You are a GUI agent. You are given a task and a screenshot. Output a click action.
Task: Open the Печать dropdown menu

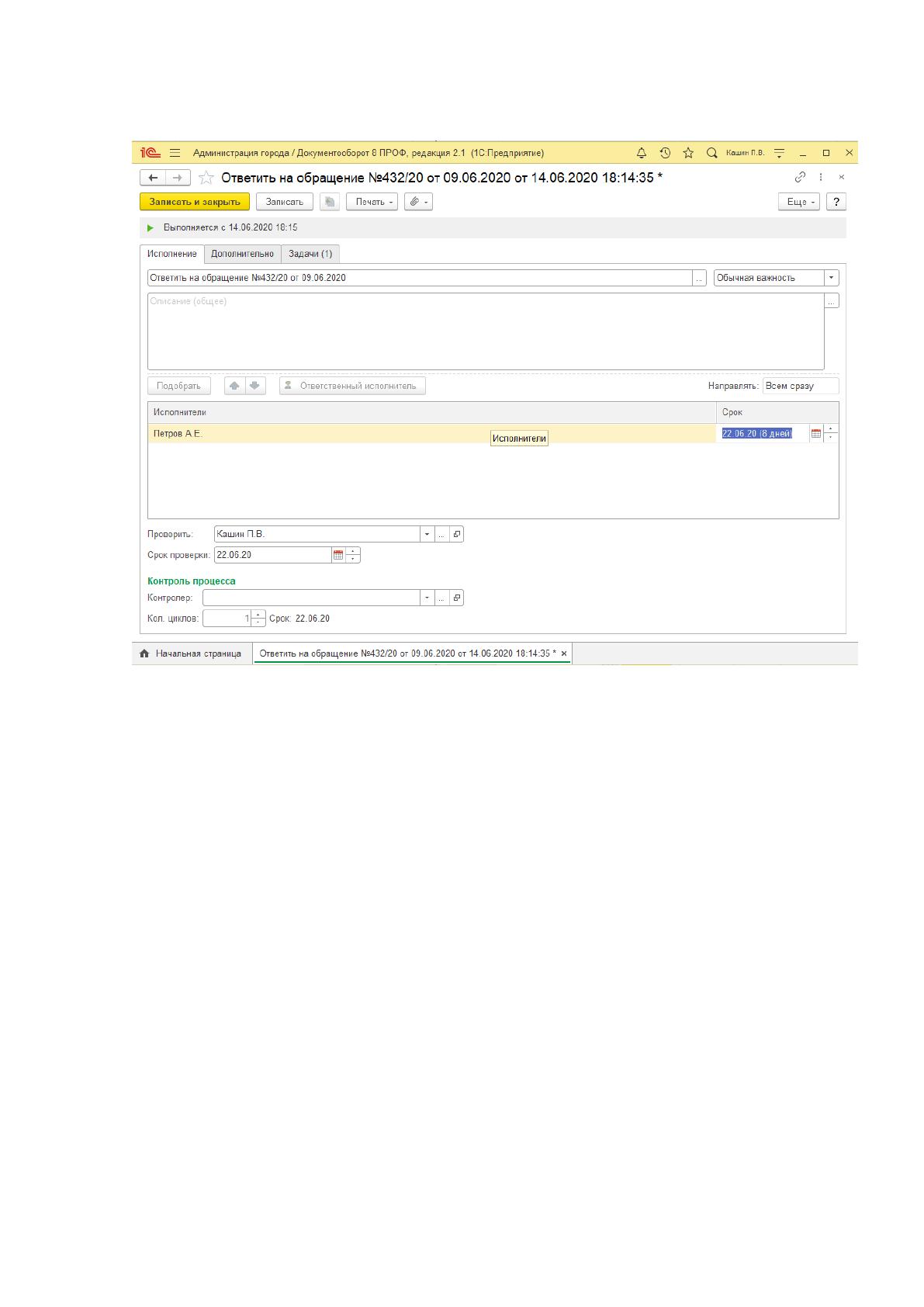[372, 202]
